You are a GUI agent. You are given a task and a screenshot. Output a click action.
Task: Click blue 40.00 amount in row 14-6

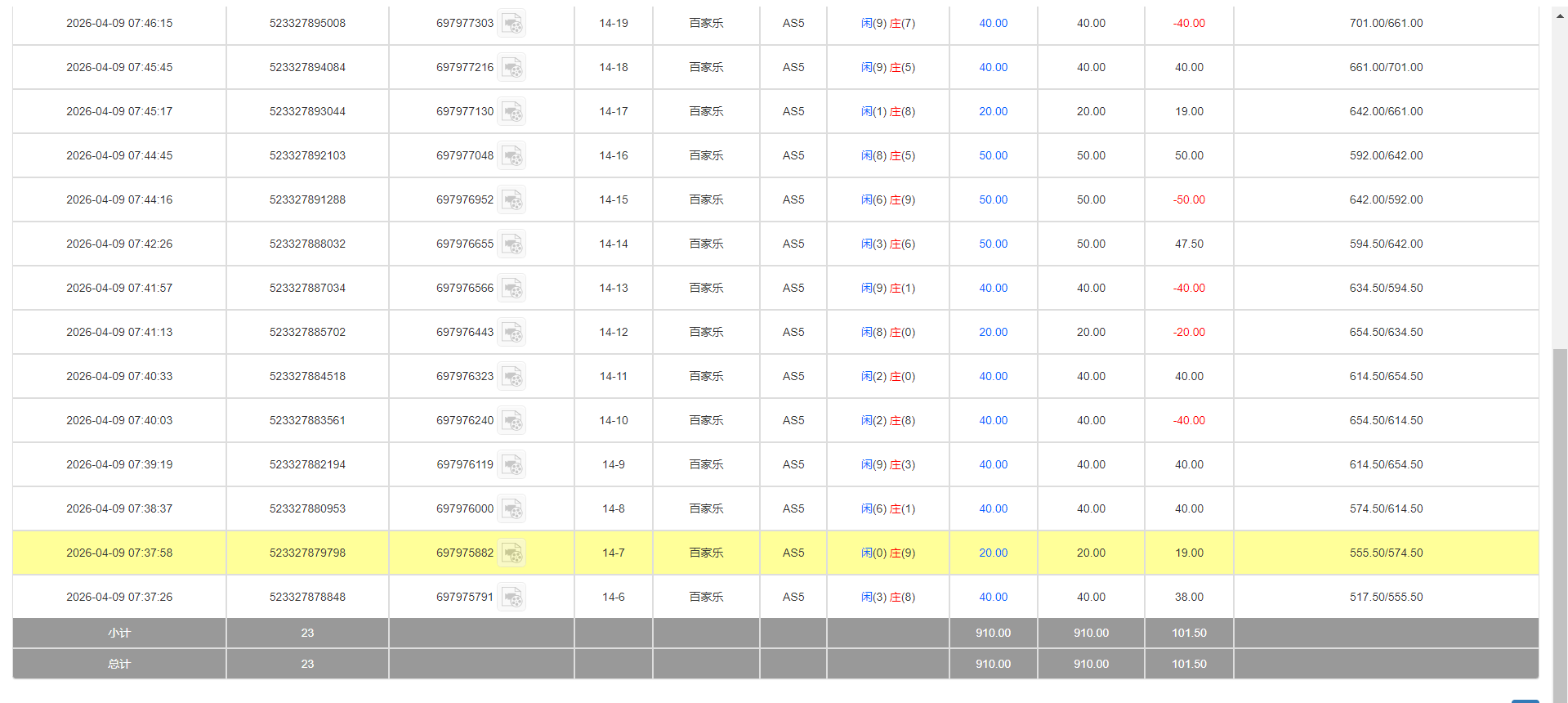click(993, 598)
